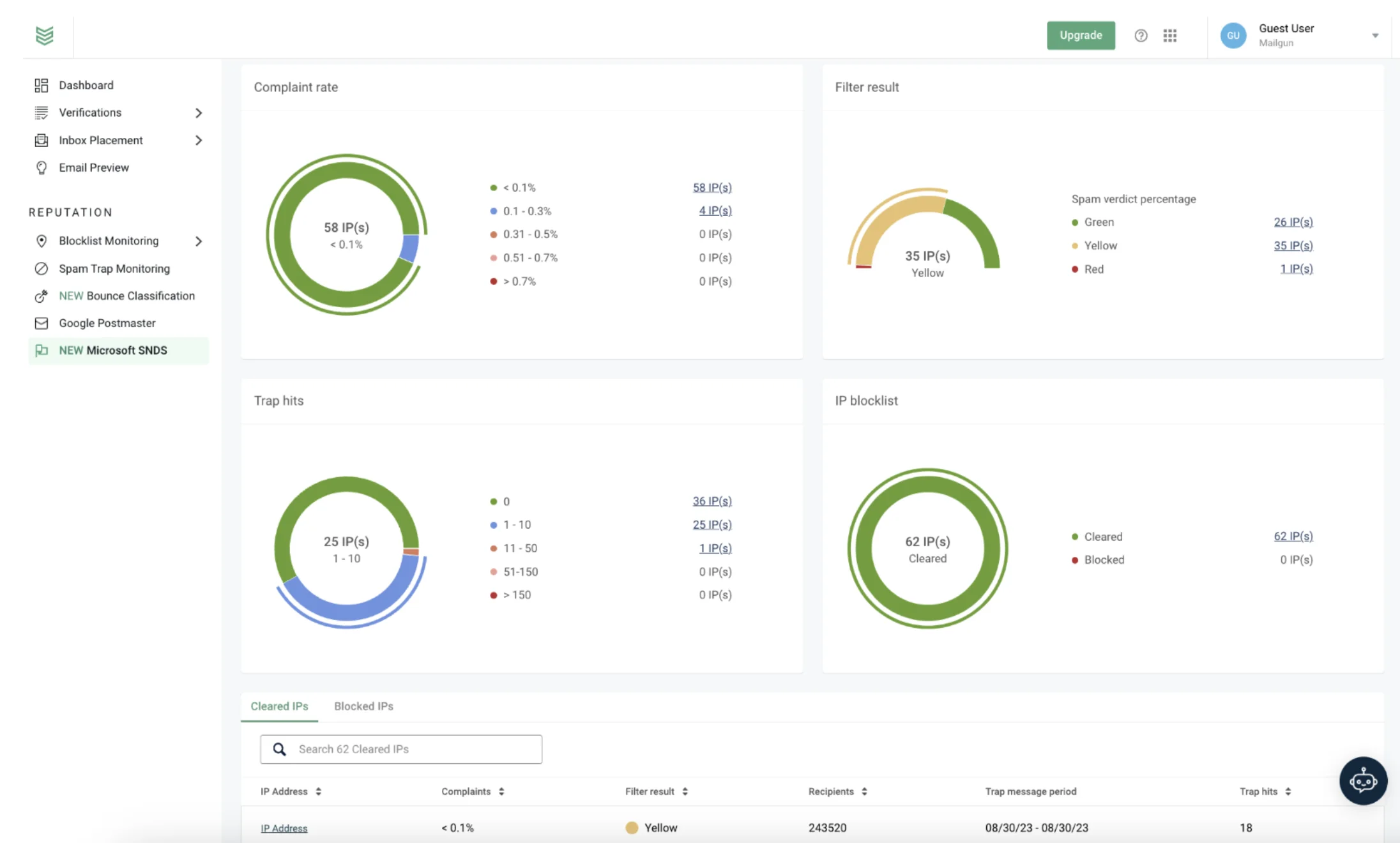Click the Inbox Placement icon
The height and width of the screenshot is (843, 1400).
coord(42,140)
